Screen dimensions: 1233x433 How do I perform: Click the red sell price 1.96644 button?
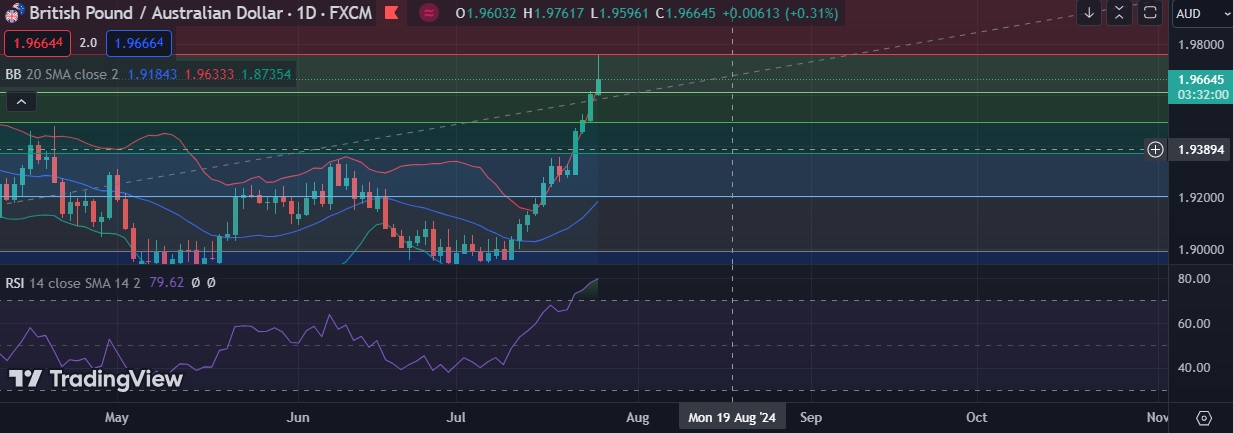tap(37, 43)
